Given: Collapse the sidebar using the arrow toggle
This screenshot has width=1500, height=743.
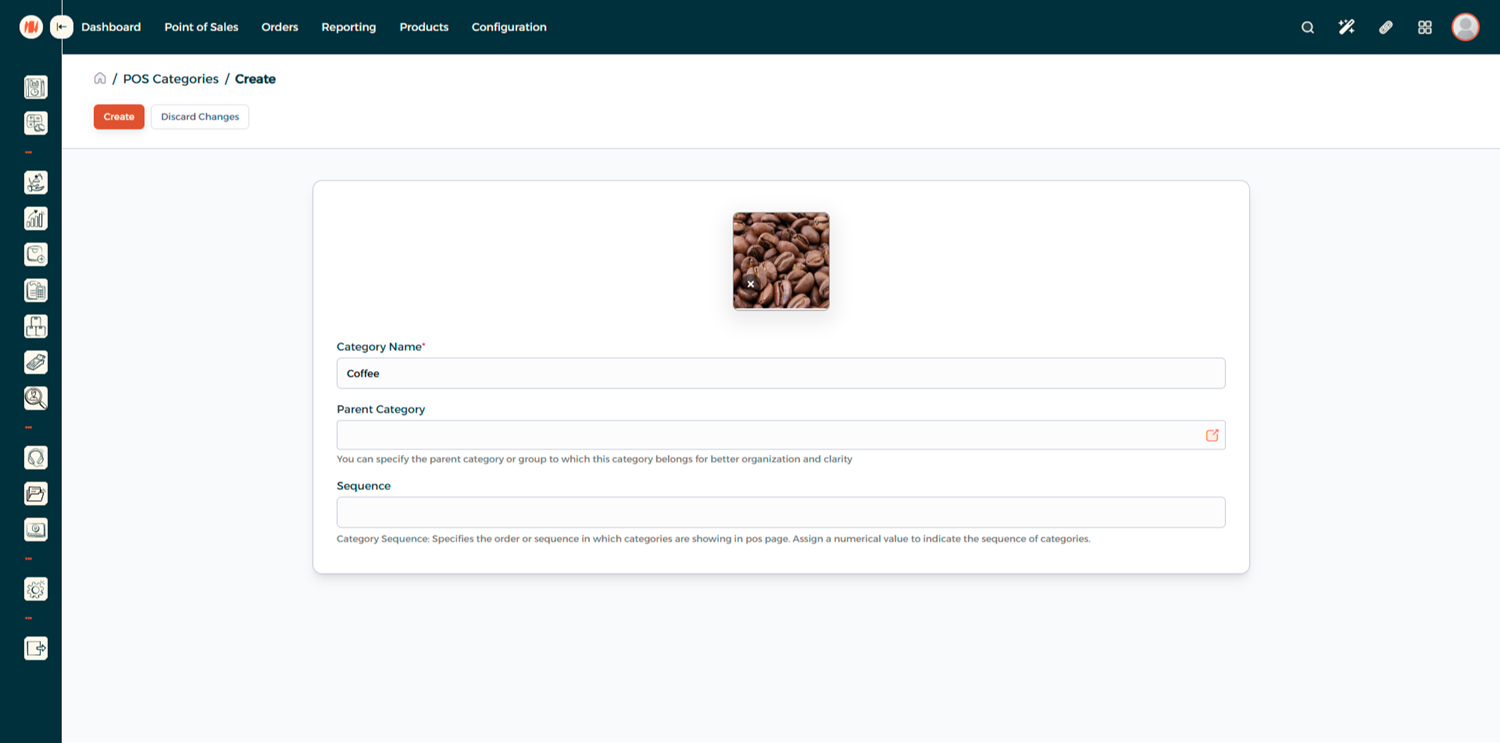Looking at the screenshot, I should click(x=62, y=27).
